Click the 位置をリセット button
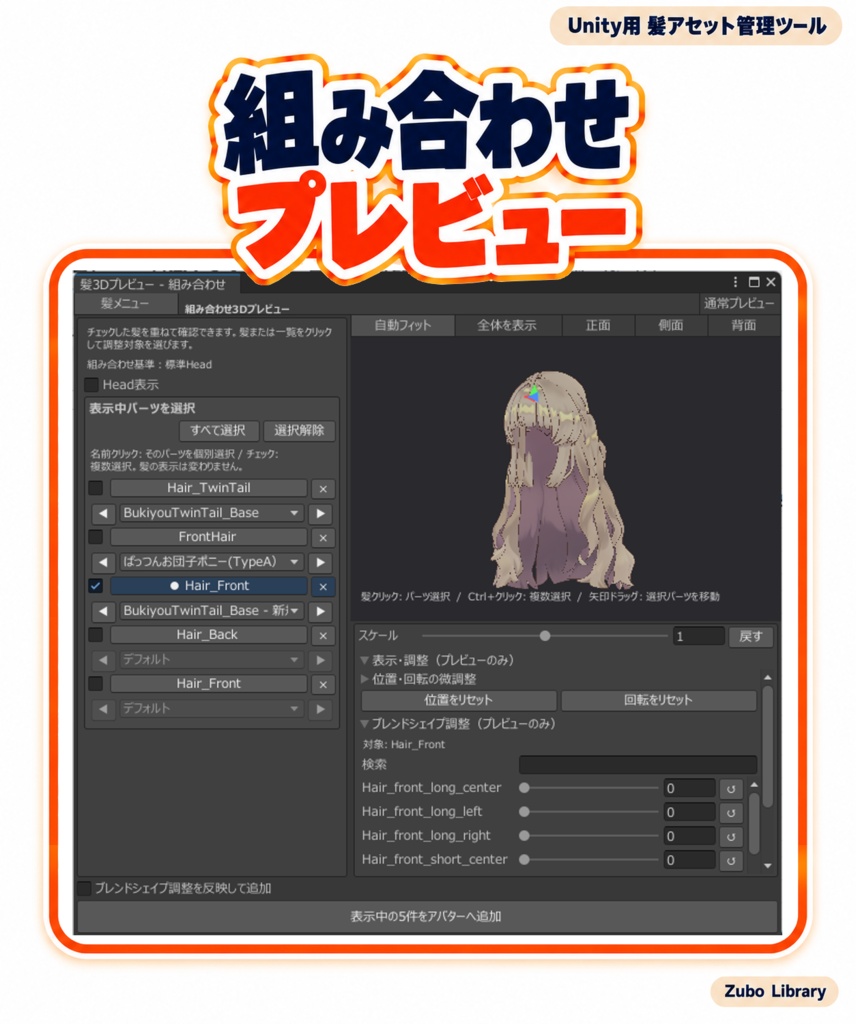This screenshot has width=856, height=1024. coord(458,701)
